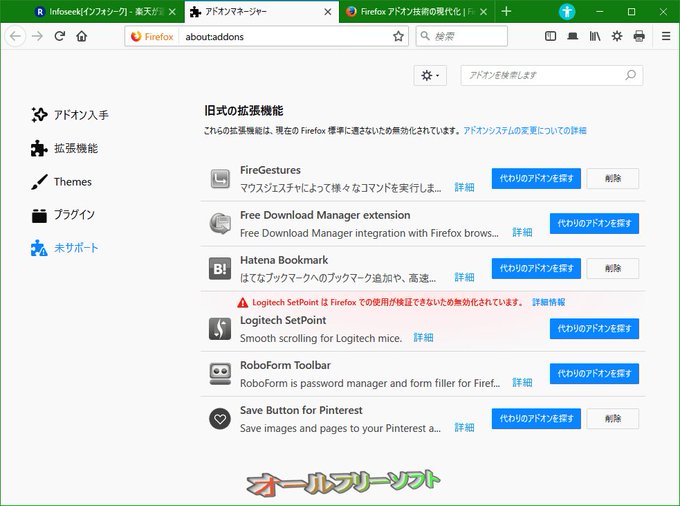Open the アドオン入手 category
The height and width of the screenshot is (506, 680).
point(69,115)
